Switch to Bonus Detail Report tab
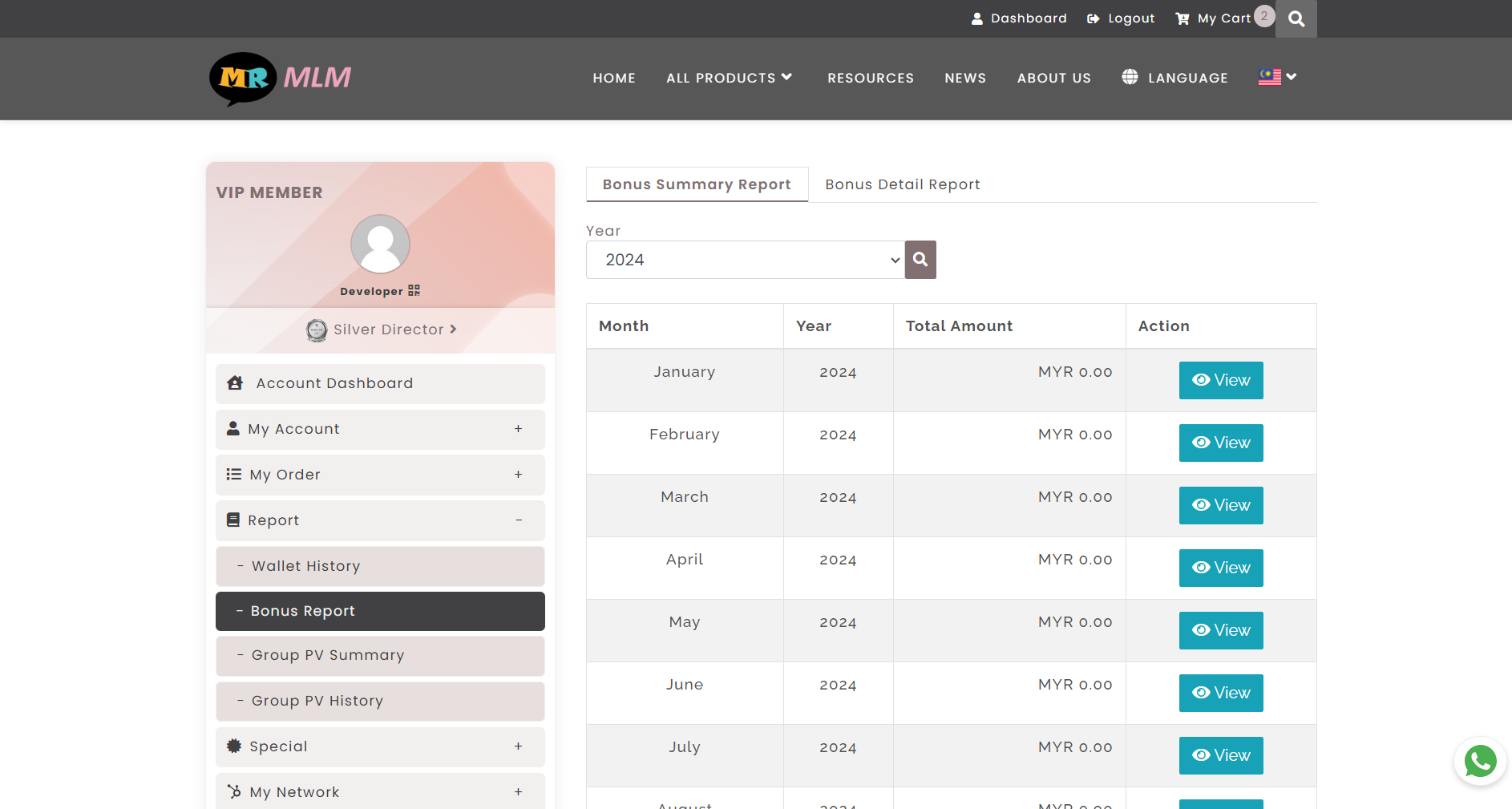Viewport: 1512px width, 809px height. coord(902,184)
